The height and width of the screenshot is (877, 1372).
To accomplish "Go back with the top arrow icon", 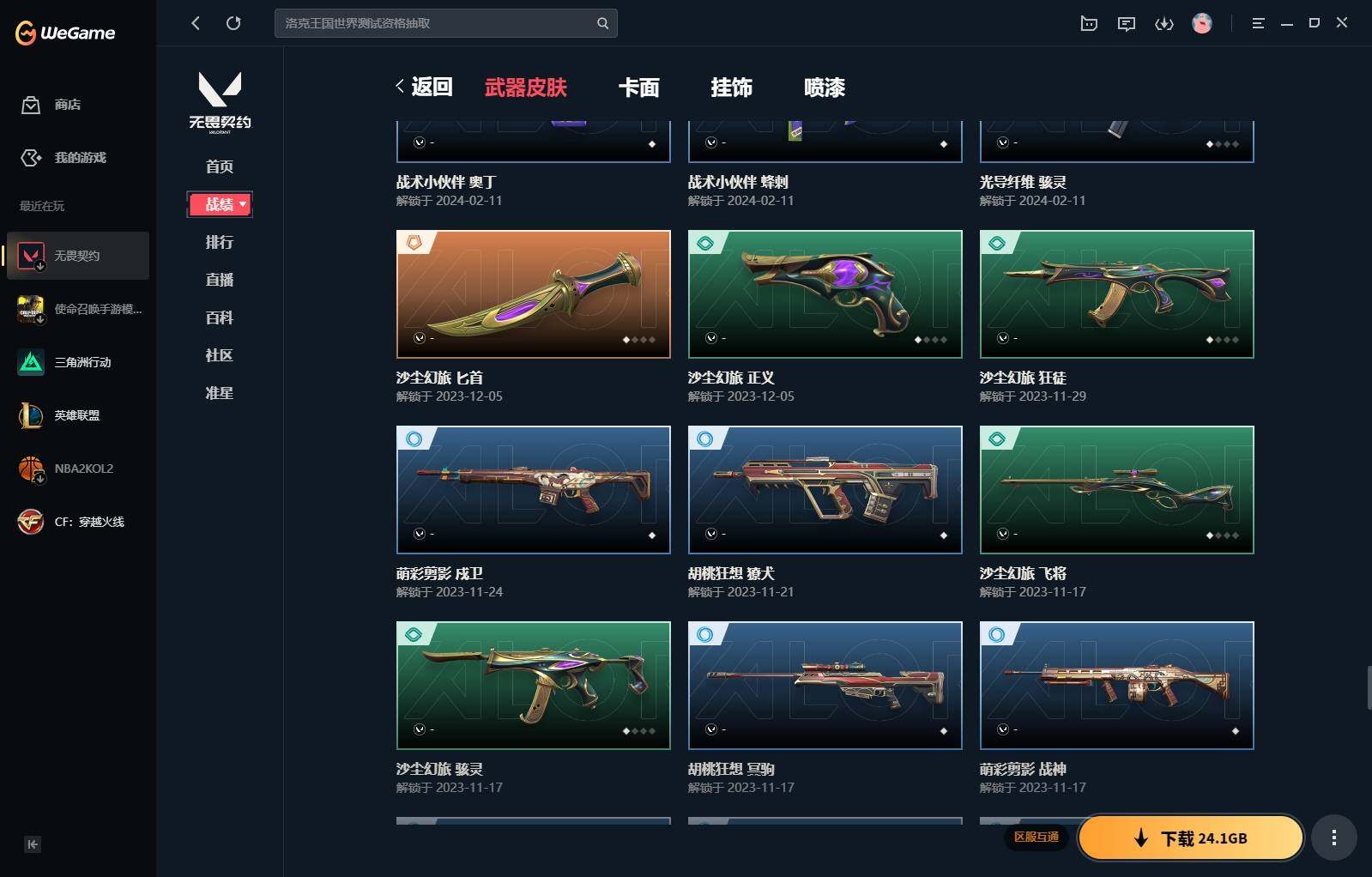I will click(196, 23).
